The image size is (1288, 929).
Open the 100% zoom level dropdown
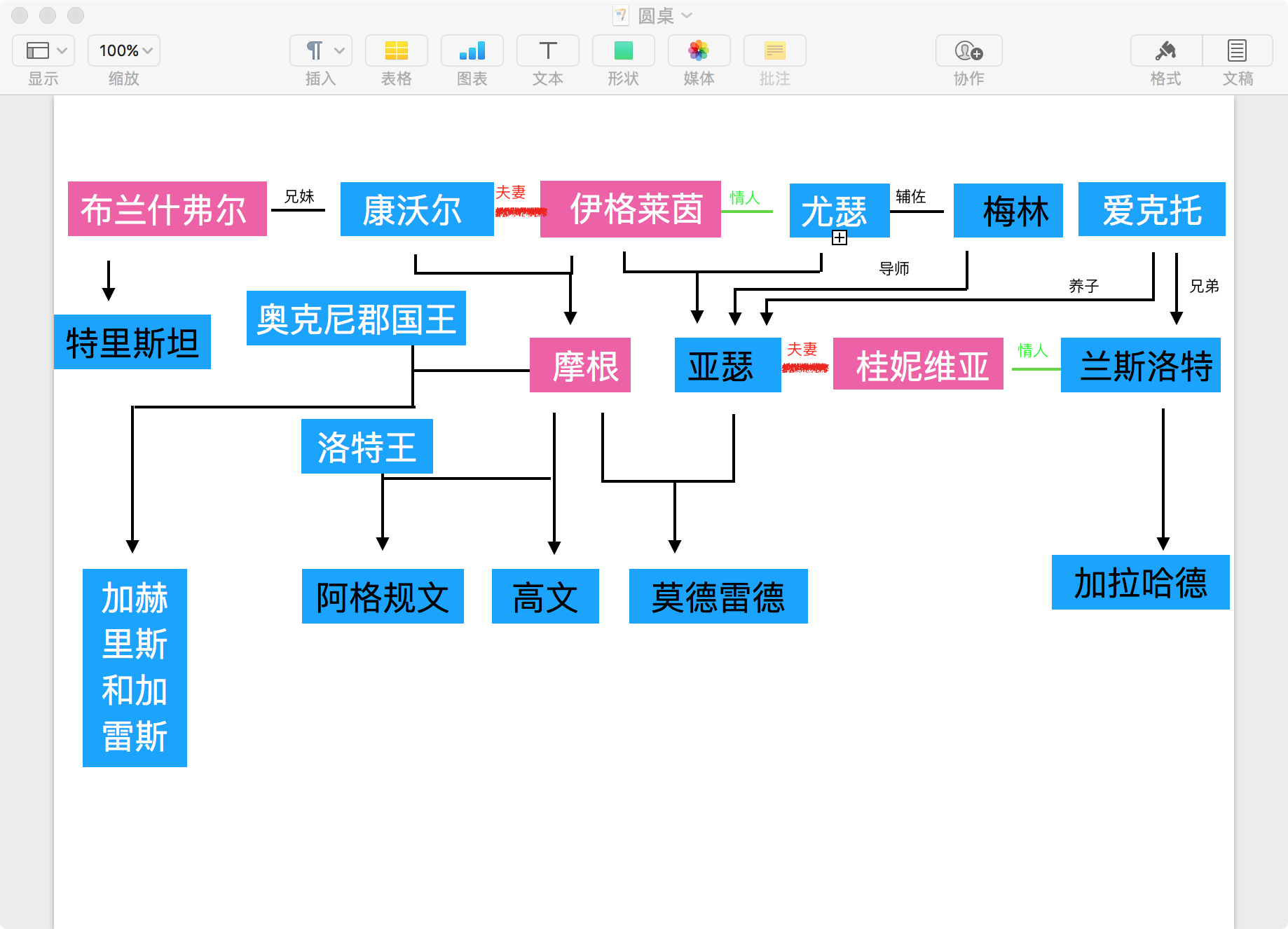[123, 50]
